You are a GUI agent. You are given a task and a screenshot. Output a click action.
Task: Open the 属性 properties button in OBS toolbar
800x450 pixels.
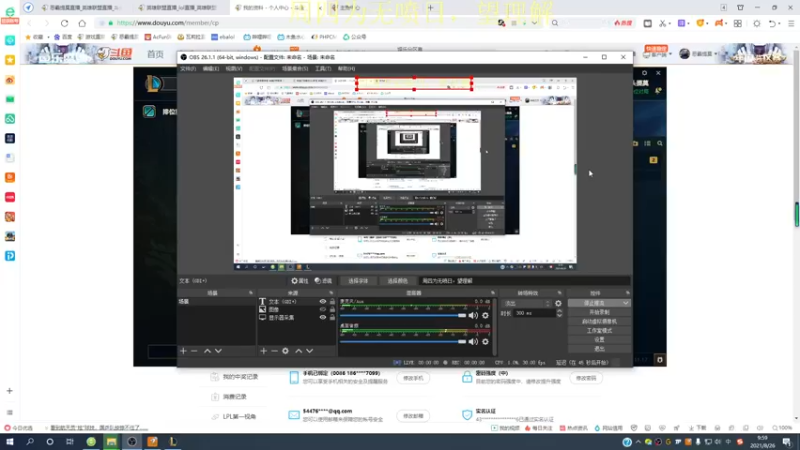pyautogui.click(x=299, y=281)
